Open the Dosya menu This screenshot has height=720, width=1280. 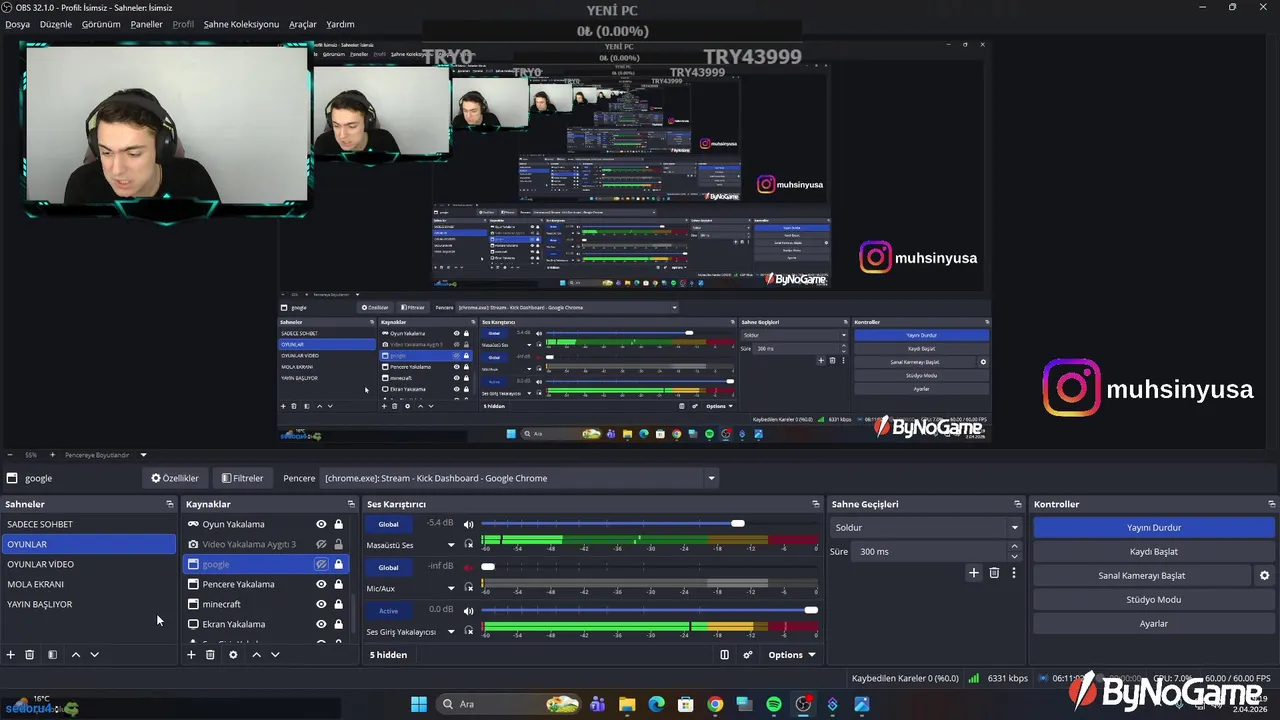click(x=18, y=24)
